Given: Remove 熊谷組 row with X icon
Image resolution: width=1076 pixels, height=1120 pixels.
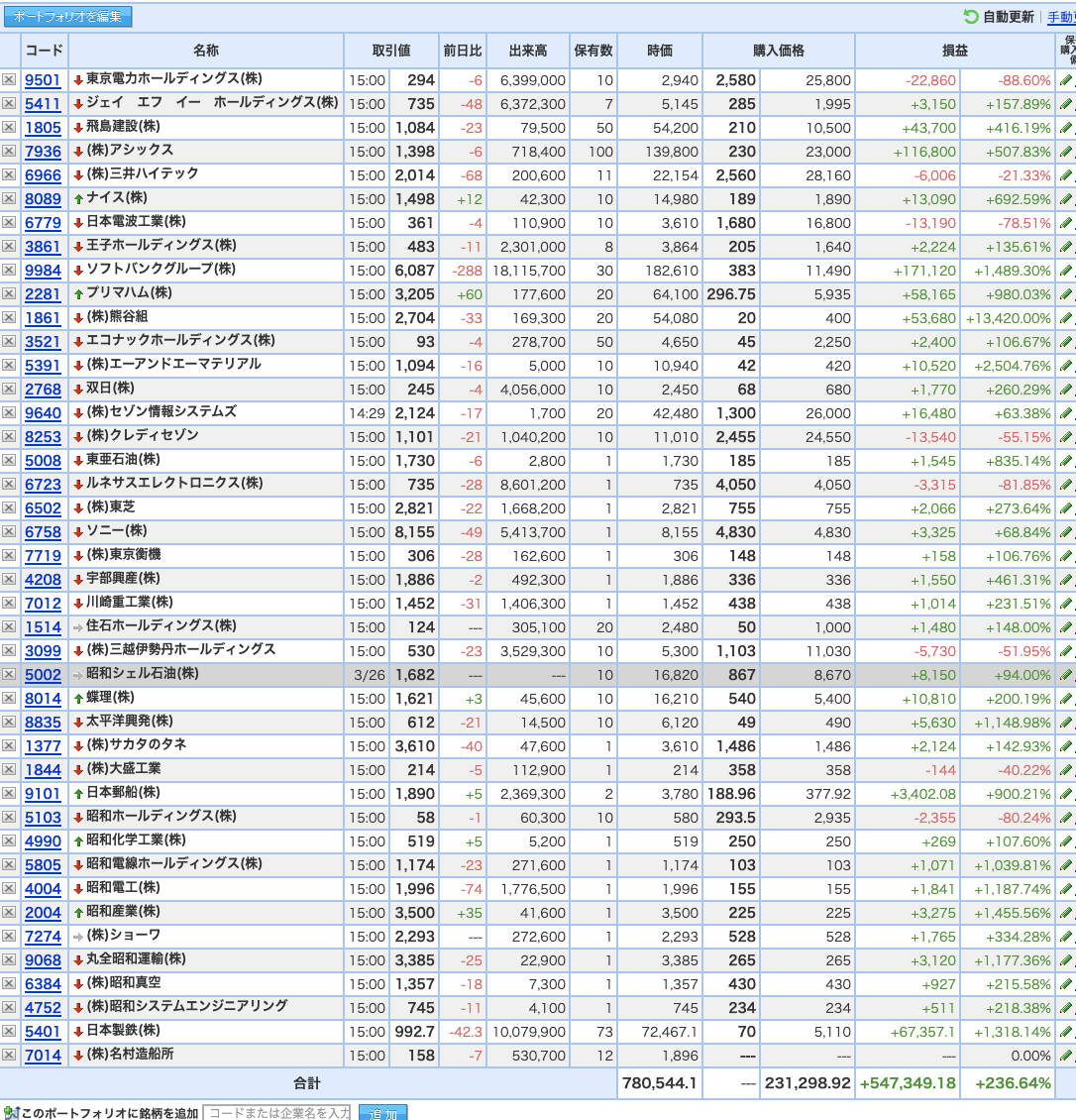Looking at the screenshot, I should [9, 318].
